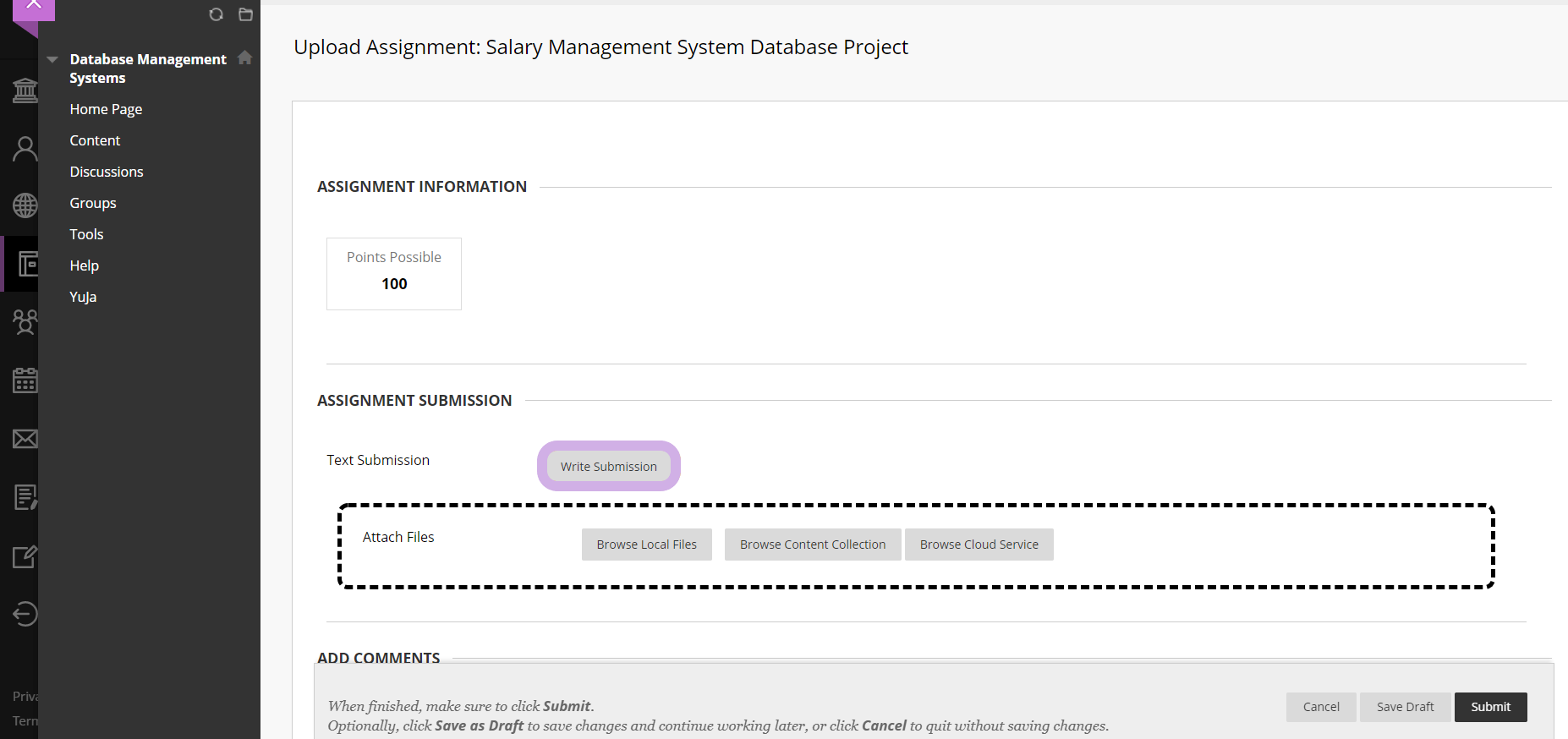This screenshot has width=1568, height=739.
Task: Click Save Draft button
Action: coord(1405,707)
